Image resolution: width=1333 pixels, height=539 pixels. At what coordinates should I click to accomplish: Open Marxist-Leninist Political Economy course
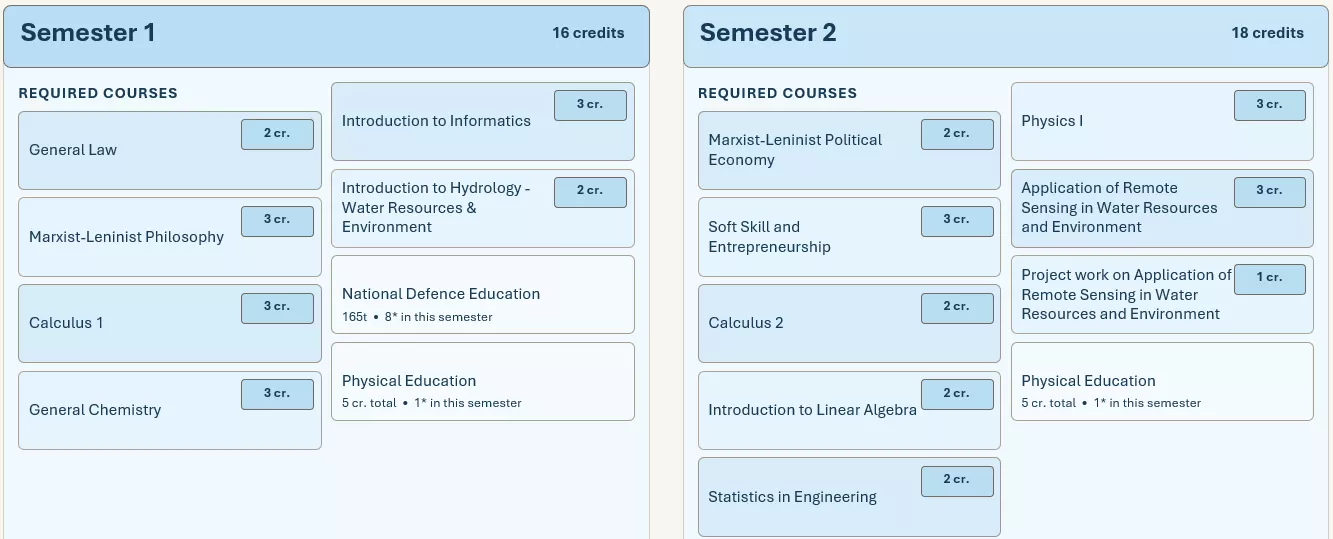(849, 150)
